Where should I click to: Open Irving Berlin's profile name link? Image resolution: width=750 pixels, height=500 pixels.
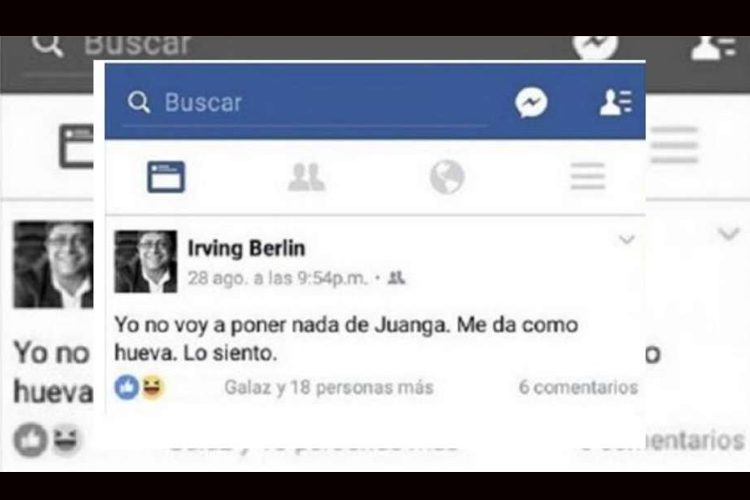tap(246, 248)
